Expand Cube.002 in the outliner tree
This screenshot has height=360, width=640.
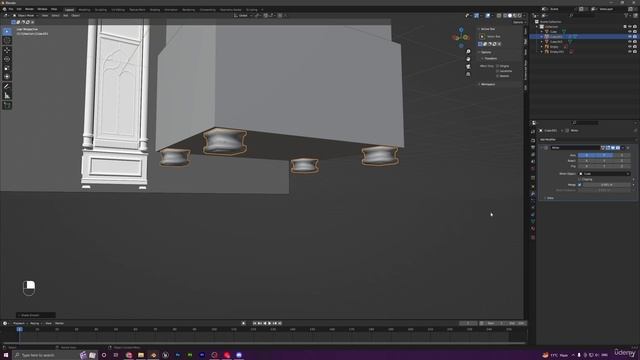click(542, 42)
